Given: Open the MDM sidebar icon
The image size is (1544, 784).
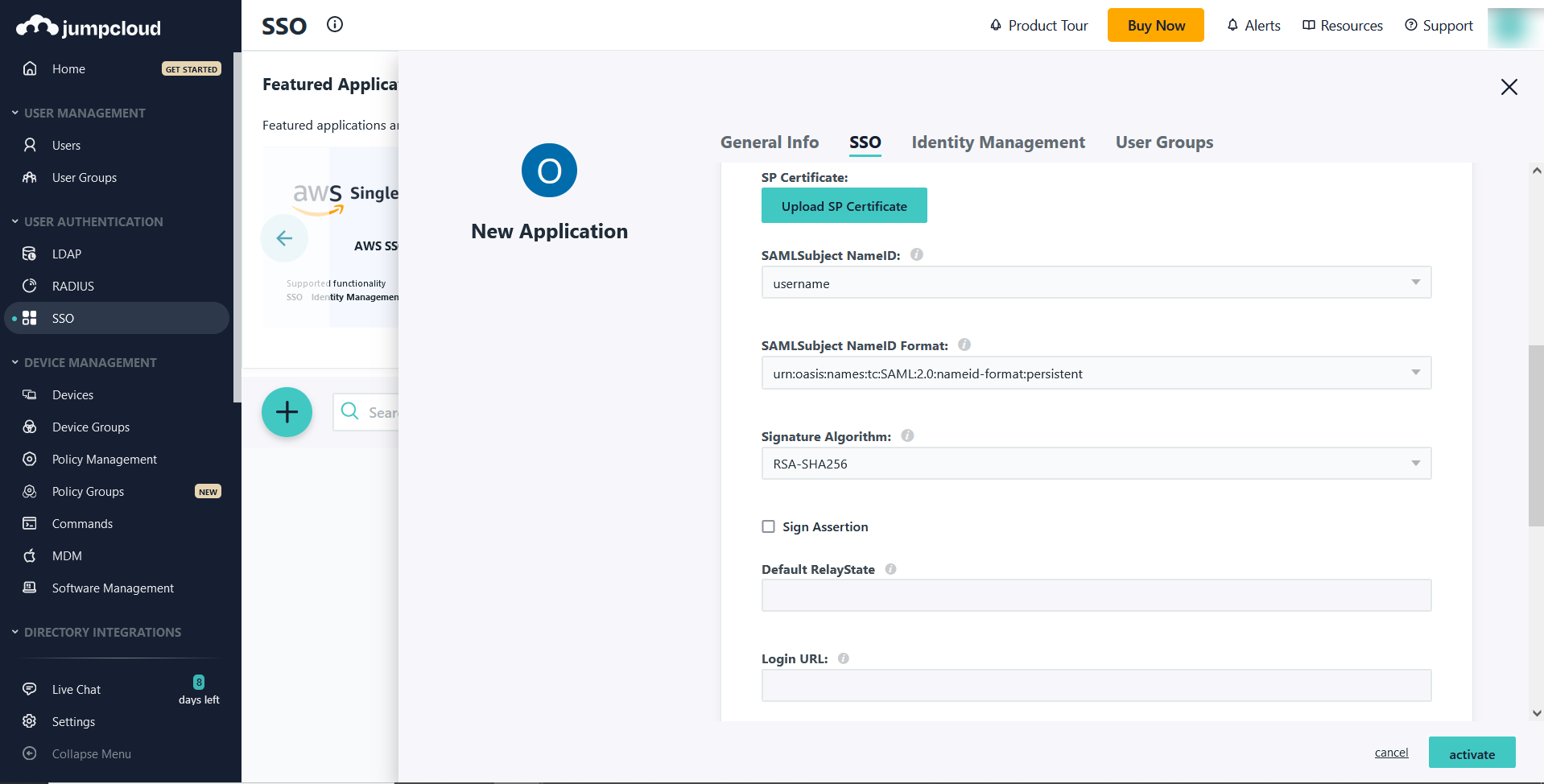Looking at the screenshot, I should point(29,555).
